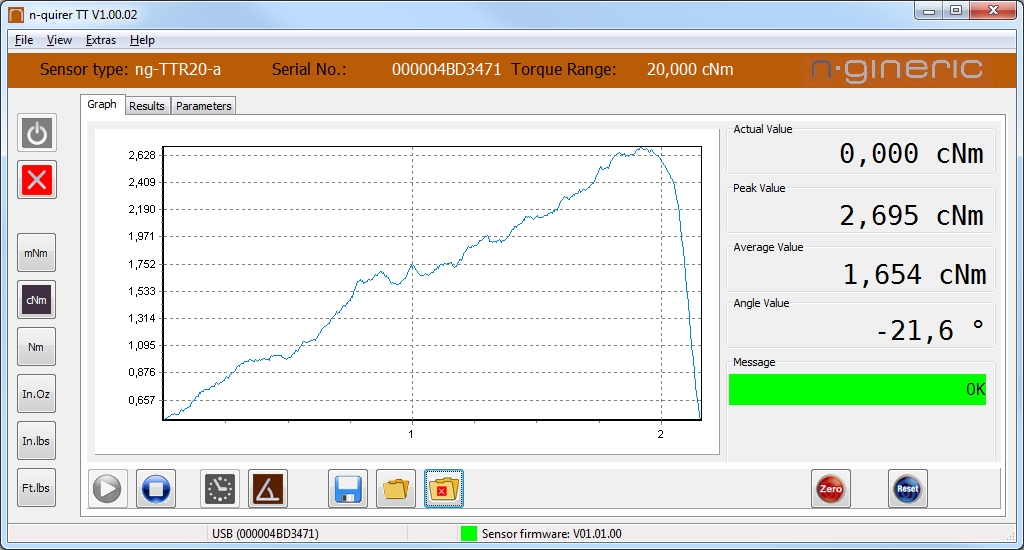This screenshot has height=550, width=1024.
Task: Open the File menu
Action: (24, 40)
